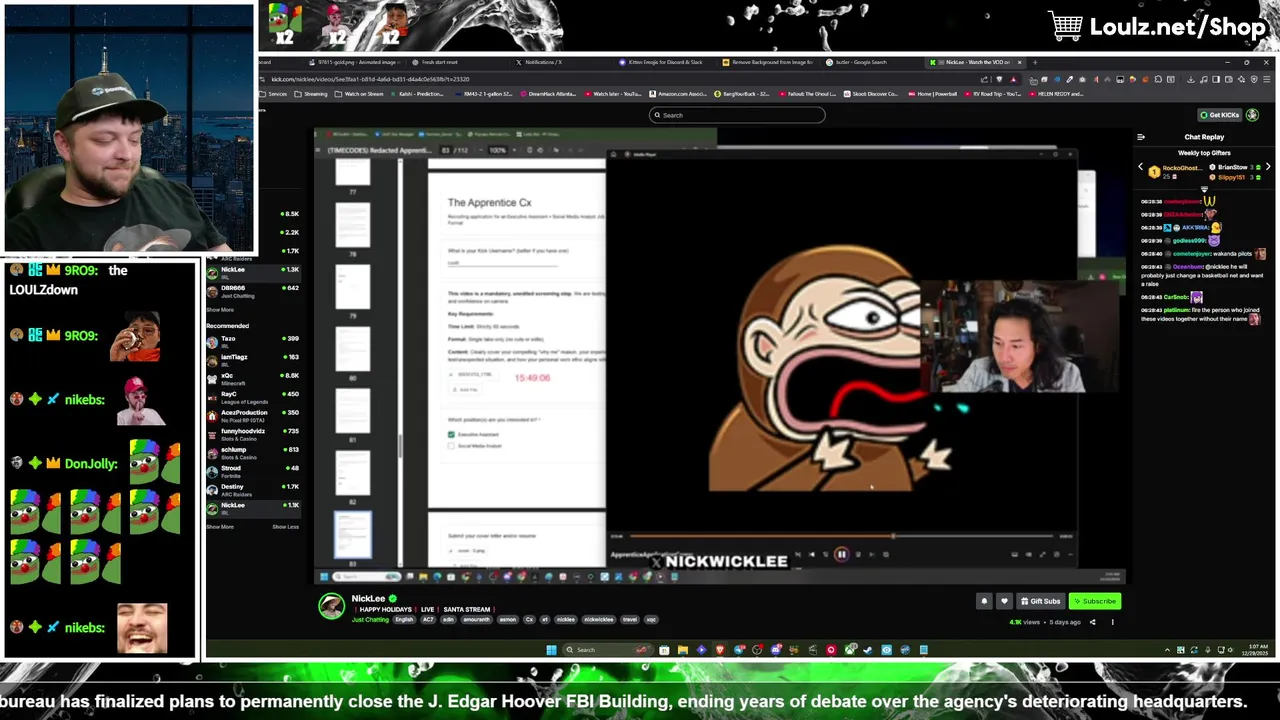Viewport: 1280px width, 720px height.
Task: Show hidden tray icons chevron
Action: pos(1167,650)
